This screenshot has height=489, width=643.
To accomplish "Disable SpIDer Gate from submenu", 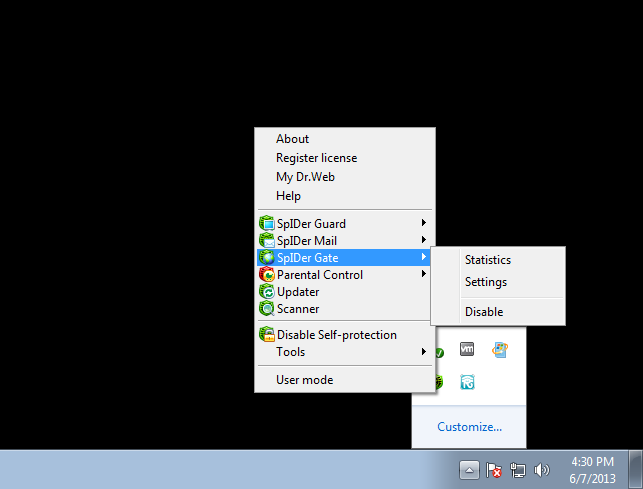I will pos(484,312).
